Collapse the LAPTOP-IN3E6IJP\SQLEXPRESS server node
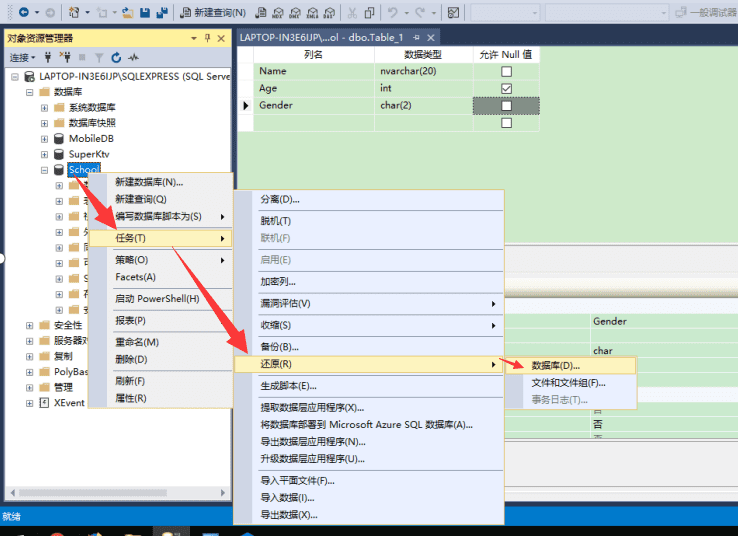Viewport: 738px width, 536px height. click(x=15, y=76)
